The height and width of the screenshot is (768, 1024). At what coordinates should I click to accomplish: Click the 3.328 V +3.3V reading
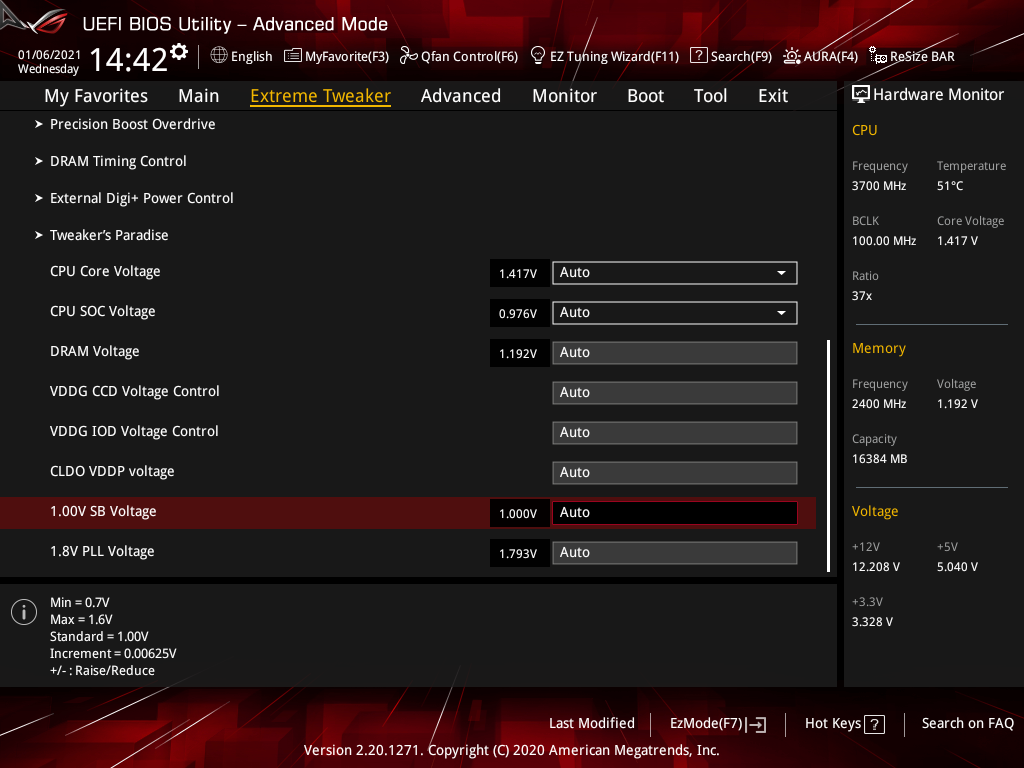click(x=872, y=622)
